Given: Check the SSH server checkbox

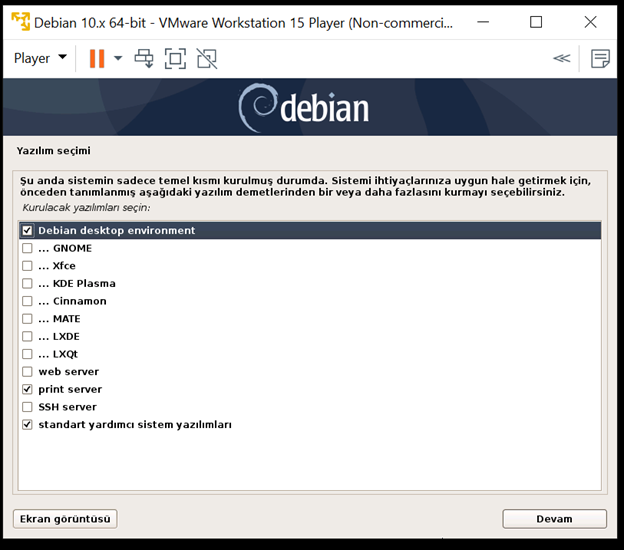Looking at the screenshot, I should click(27, 407).
